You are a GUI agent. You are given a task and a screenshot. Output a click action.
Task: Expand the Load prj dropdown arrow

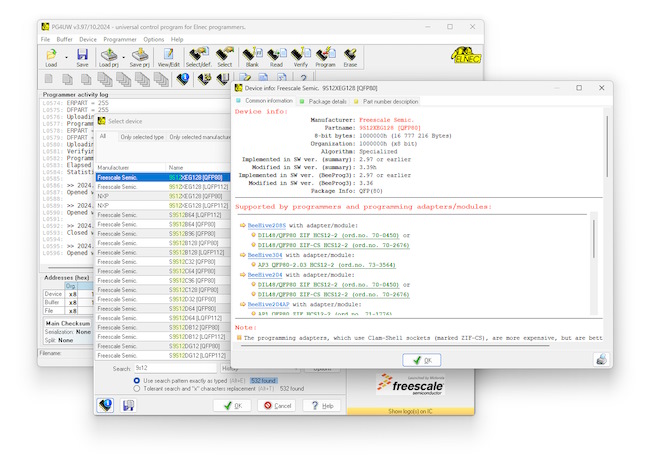[x=123, y=57]
